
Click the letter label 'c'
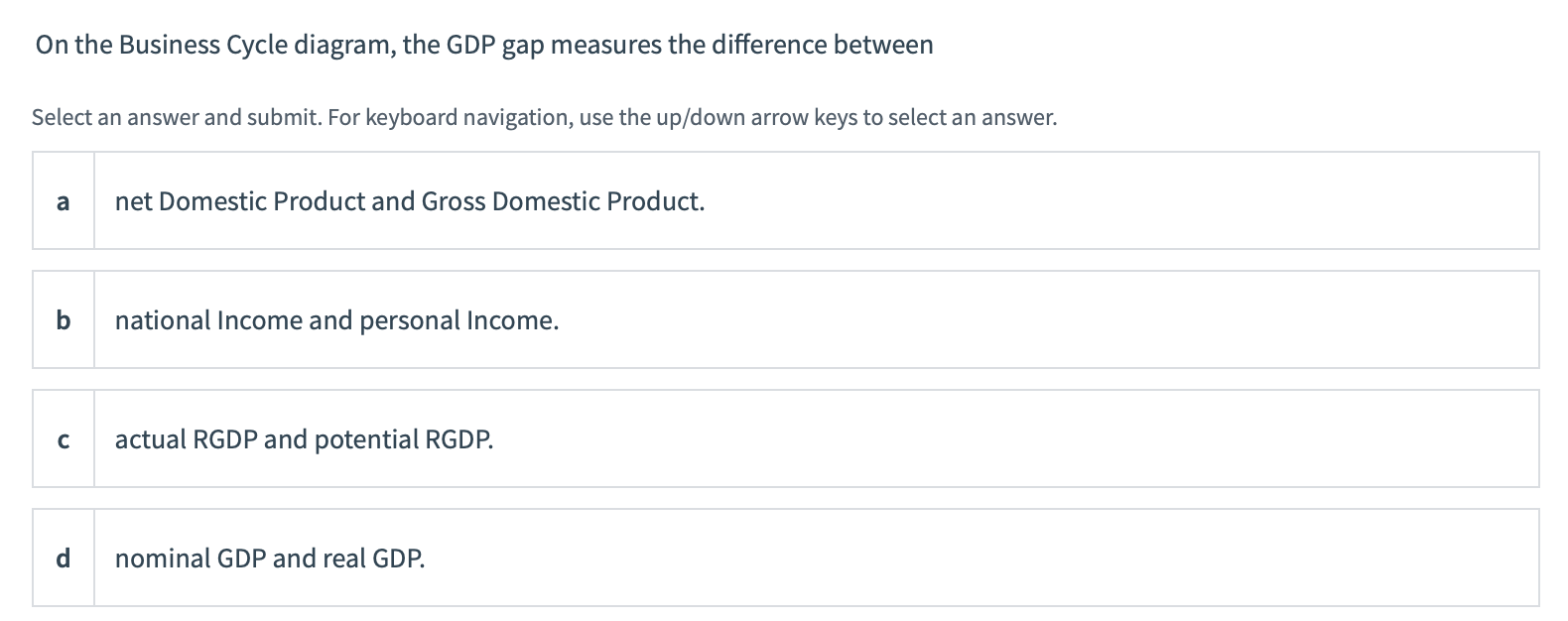(x=63, y=438)
